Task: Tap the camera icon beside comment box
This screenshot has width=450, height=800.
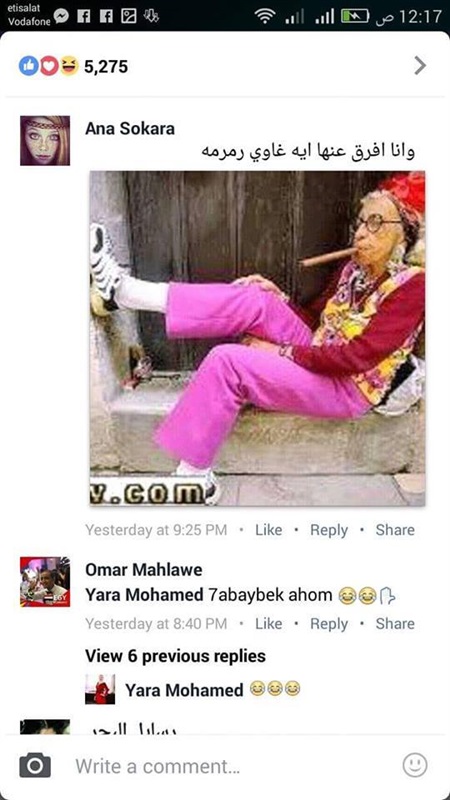Action: pos(35,765)
